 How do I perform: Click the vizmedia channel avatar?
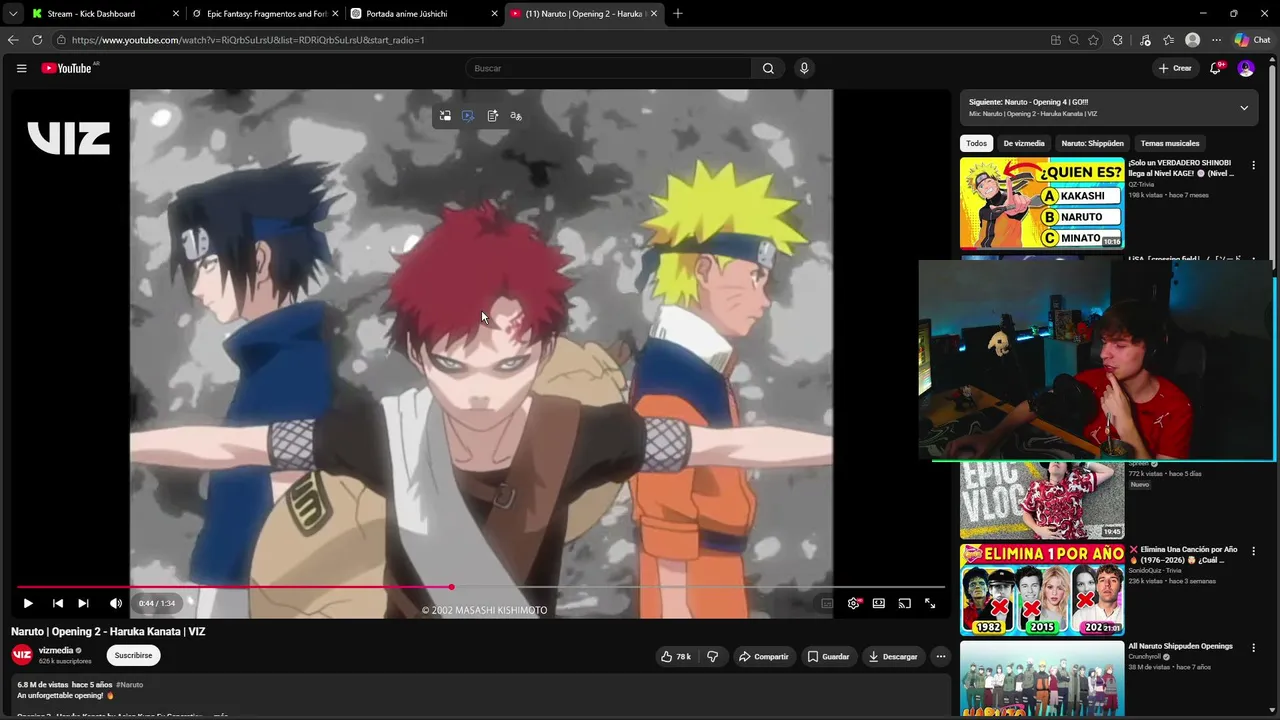pos(22,655)
